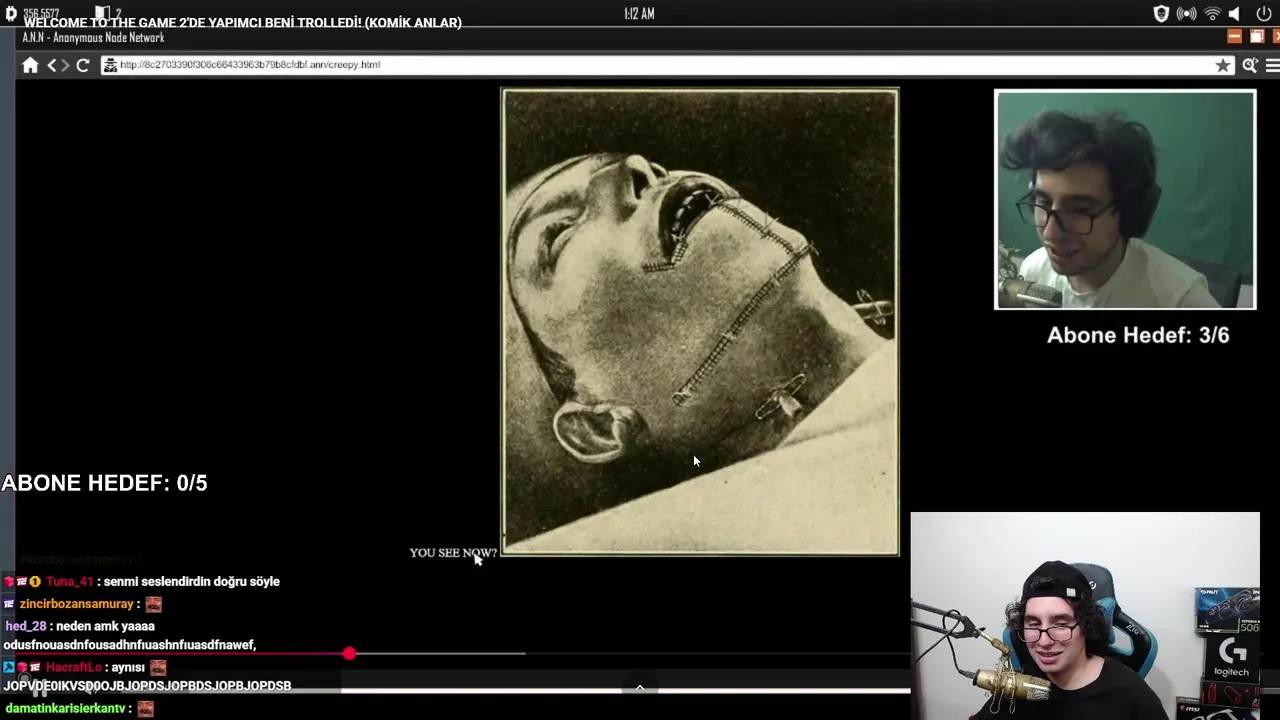Open the A.N.N browser hamburger menu
Screen dimensions: 1280x720
(x=1272, y=65)
